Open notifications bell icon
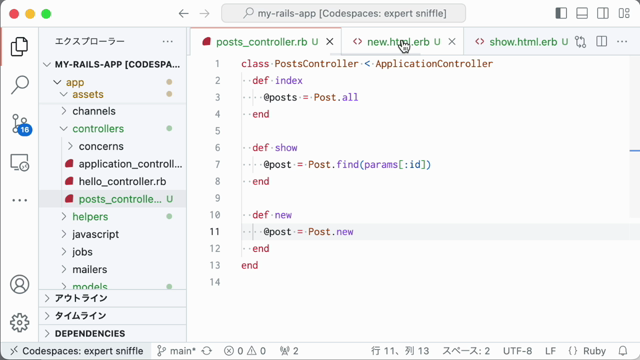640x360 pixels. (x=623, y=351)
